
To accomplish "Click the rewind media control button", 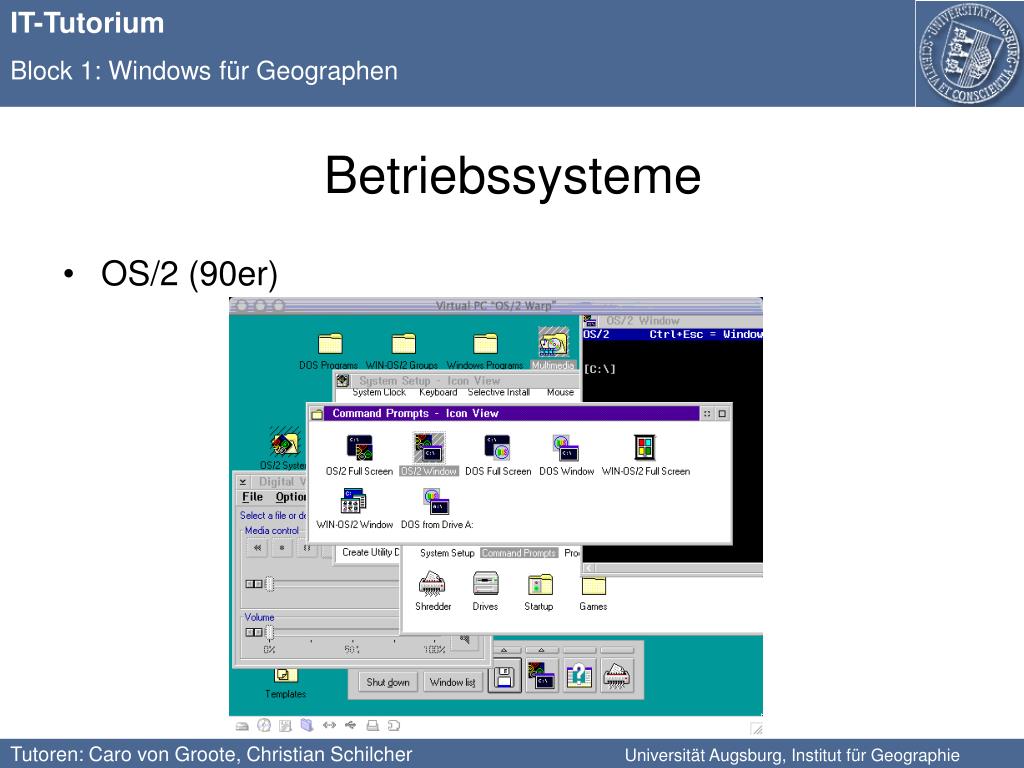I will pos(257,548).
